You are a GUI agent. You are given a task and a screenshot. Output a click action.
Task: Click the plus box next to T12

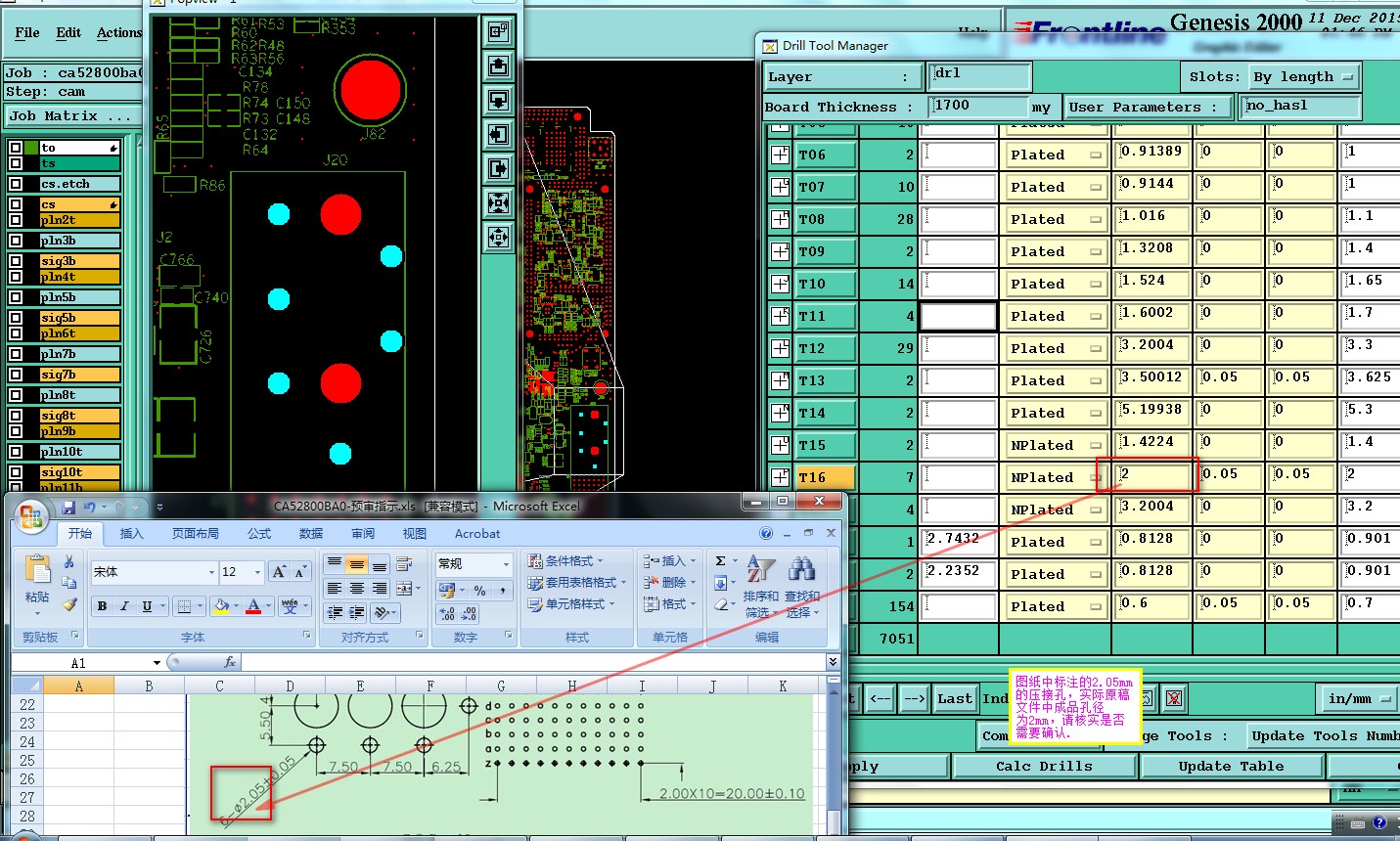(x=780, y=348)
